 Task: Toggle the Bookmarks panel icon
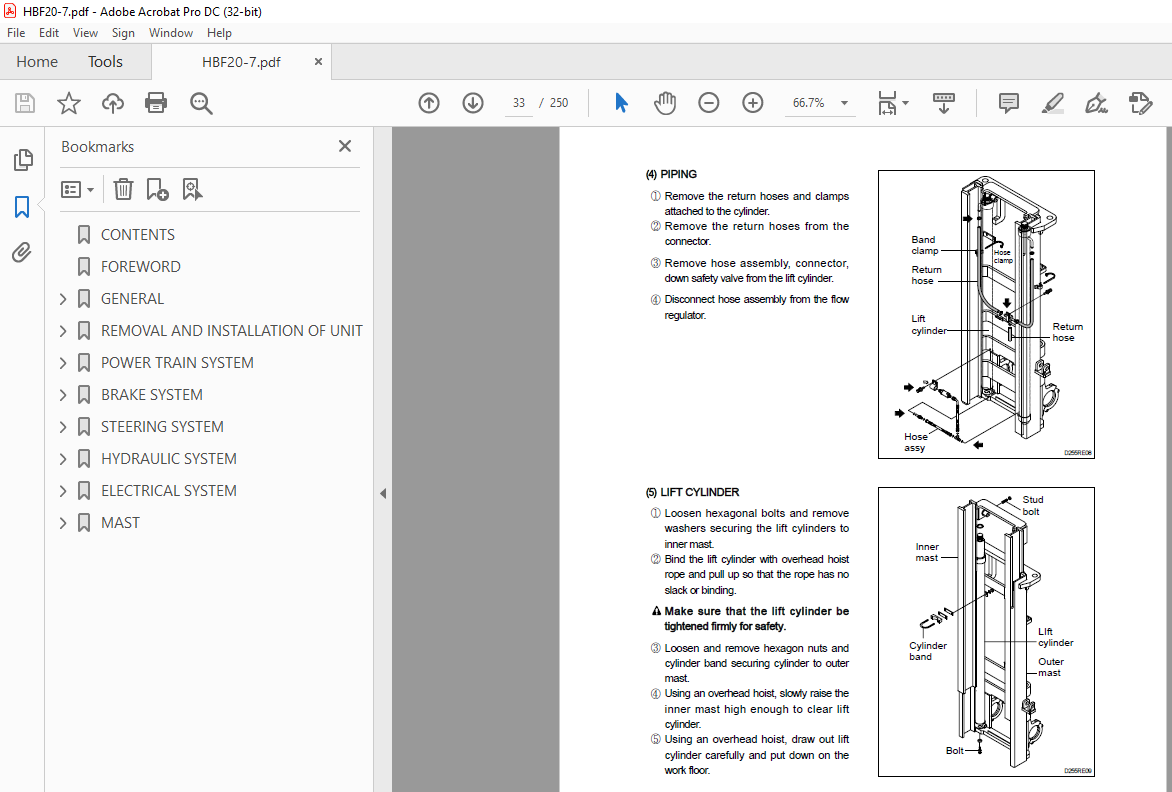pyautogui.click(x=22, y=206)
